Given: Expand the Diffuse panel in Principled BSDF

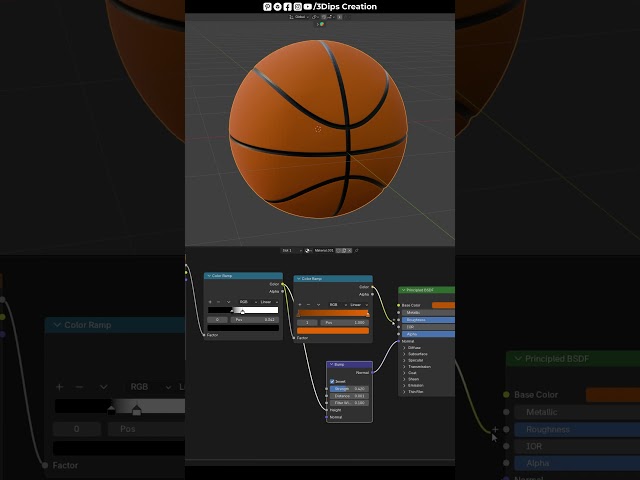Looking at the screenshot, I should click(404, 348).
